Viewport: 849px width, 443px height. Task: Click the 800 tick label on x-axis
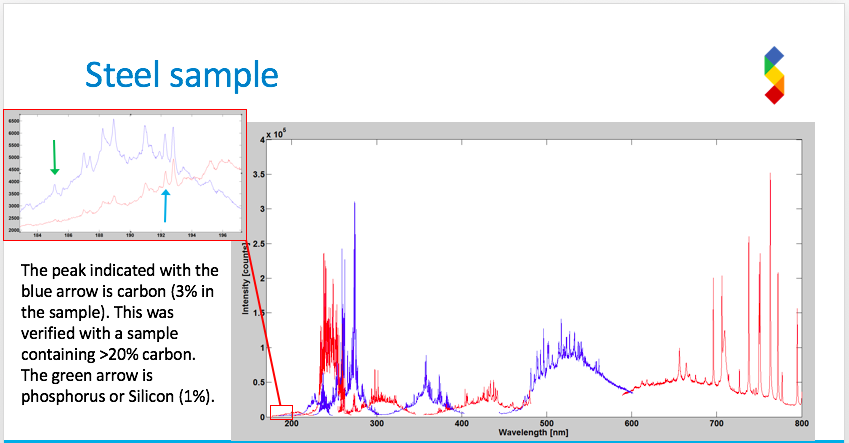pos(800,424)
